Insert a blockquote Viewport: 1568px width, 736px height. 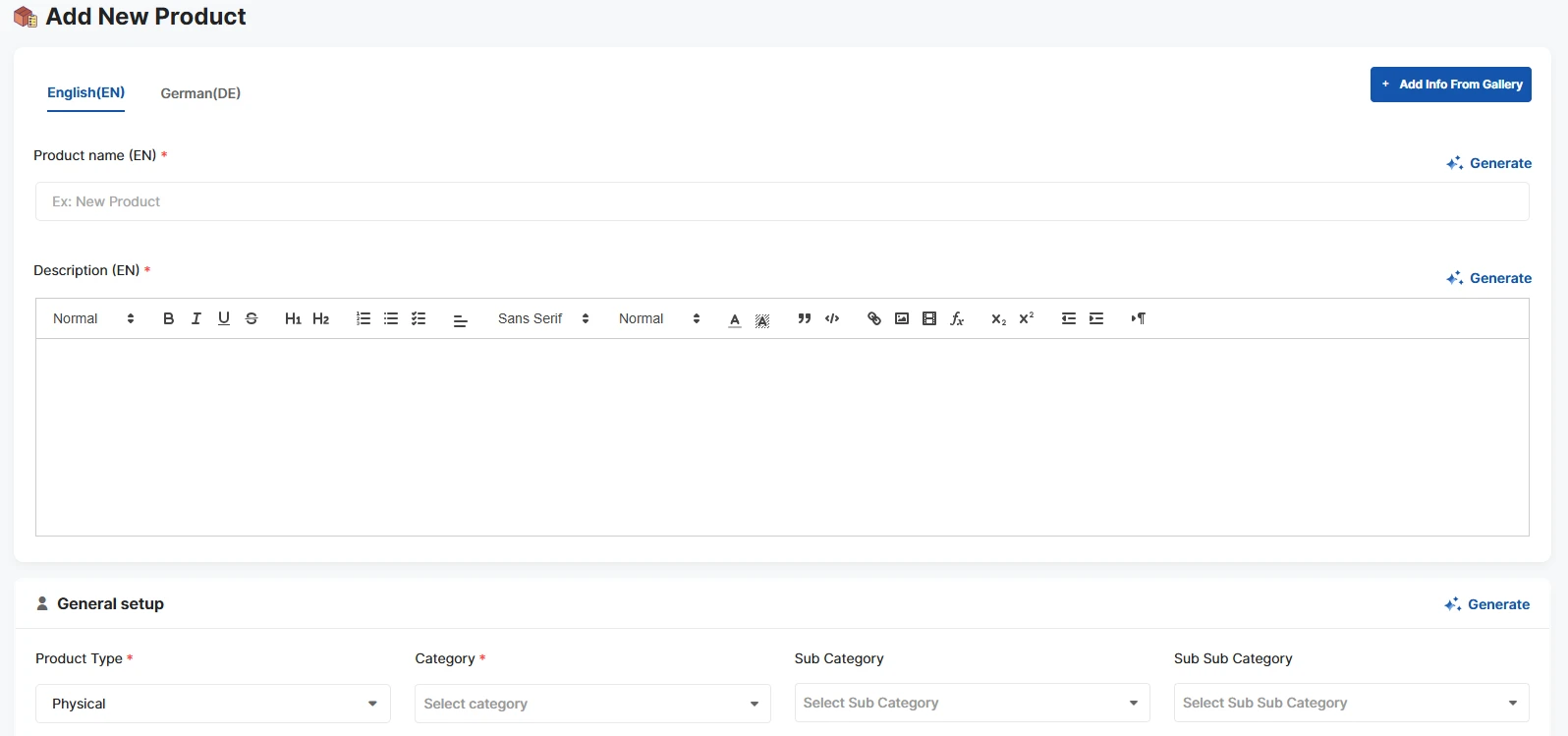coord(805,318)
